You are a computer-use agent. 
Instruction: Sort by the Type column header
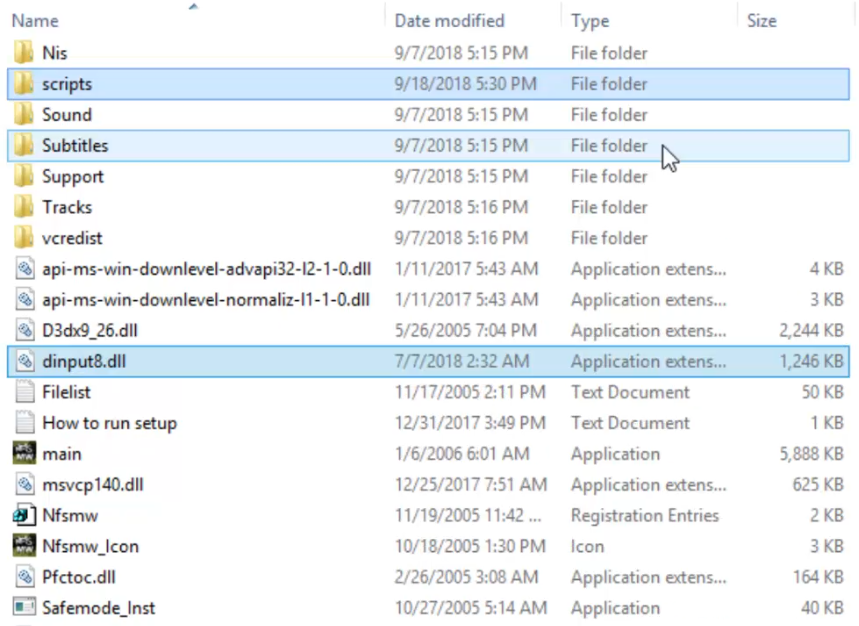pyautogui.click(x=590, y=21)
